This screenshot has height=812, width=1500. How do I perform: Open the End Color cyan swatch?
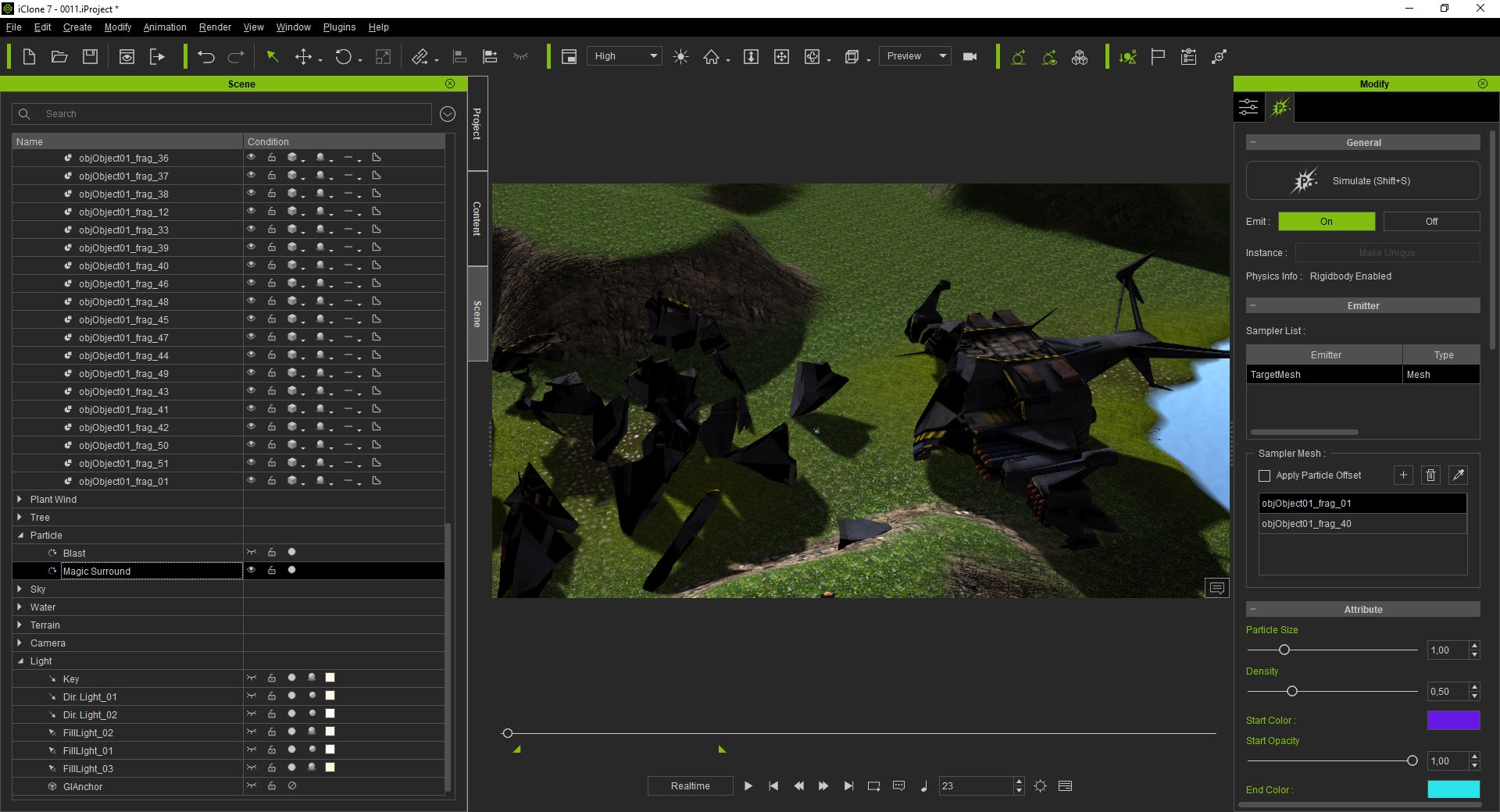pos(1453,789)
